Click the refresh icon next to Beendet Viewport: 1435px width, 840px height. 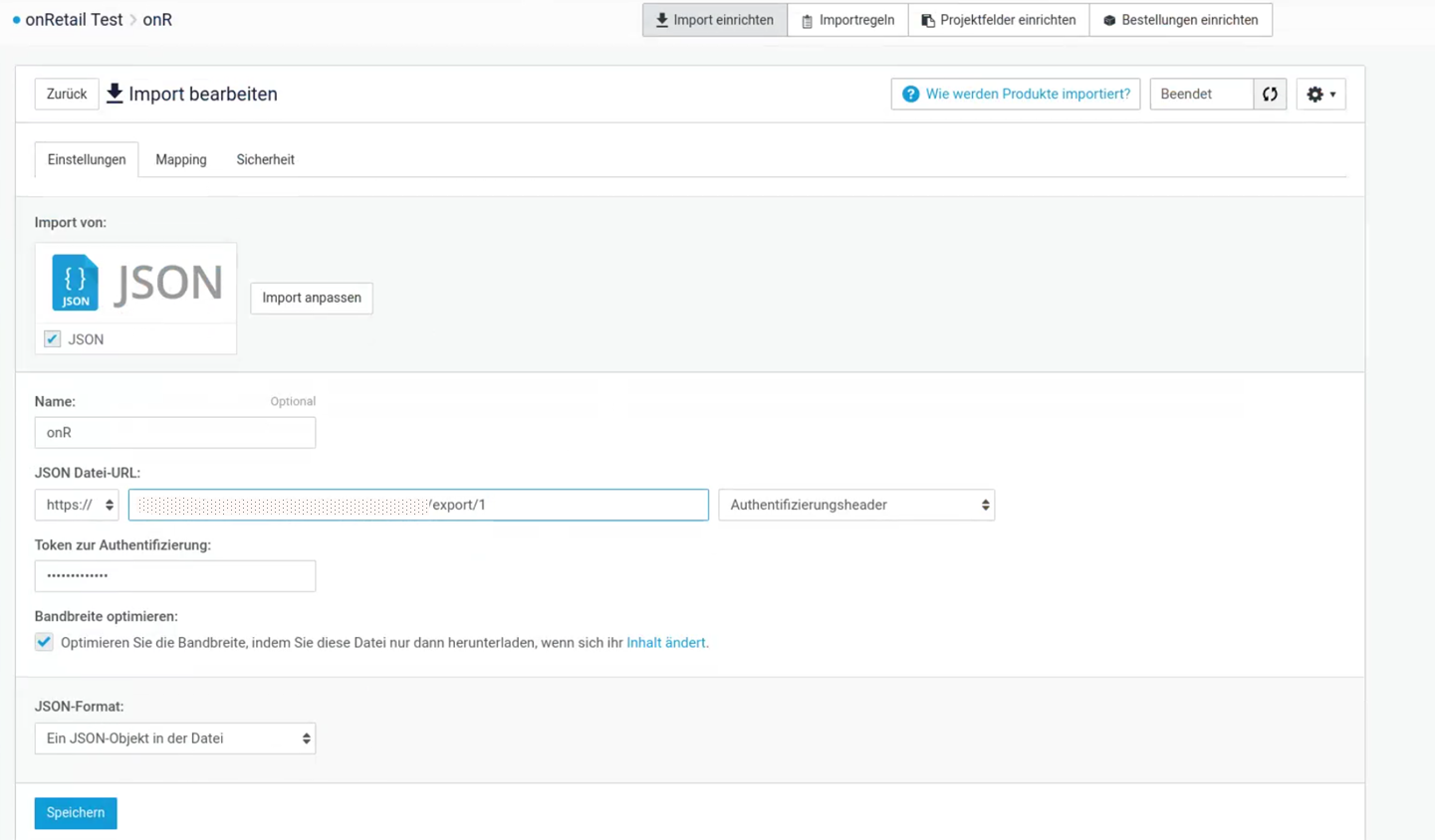(x=1270, y=95)
